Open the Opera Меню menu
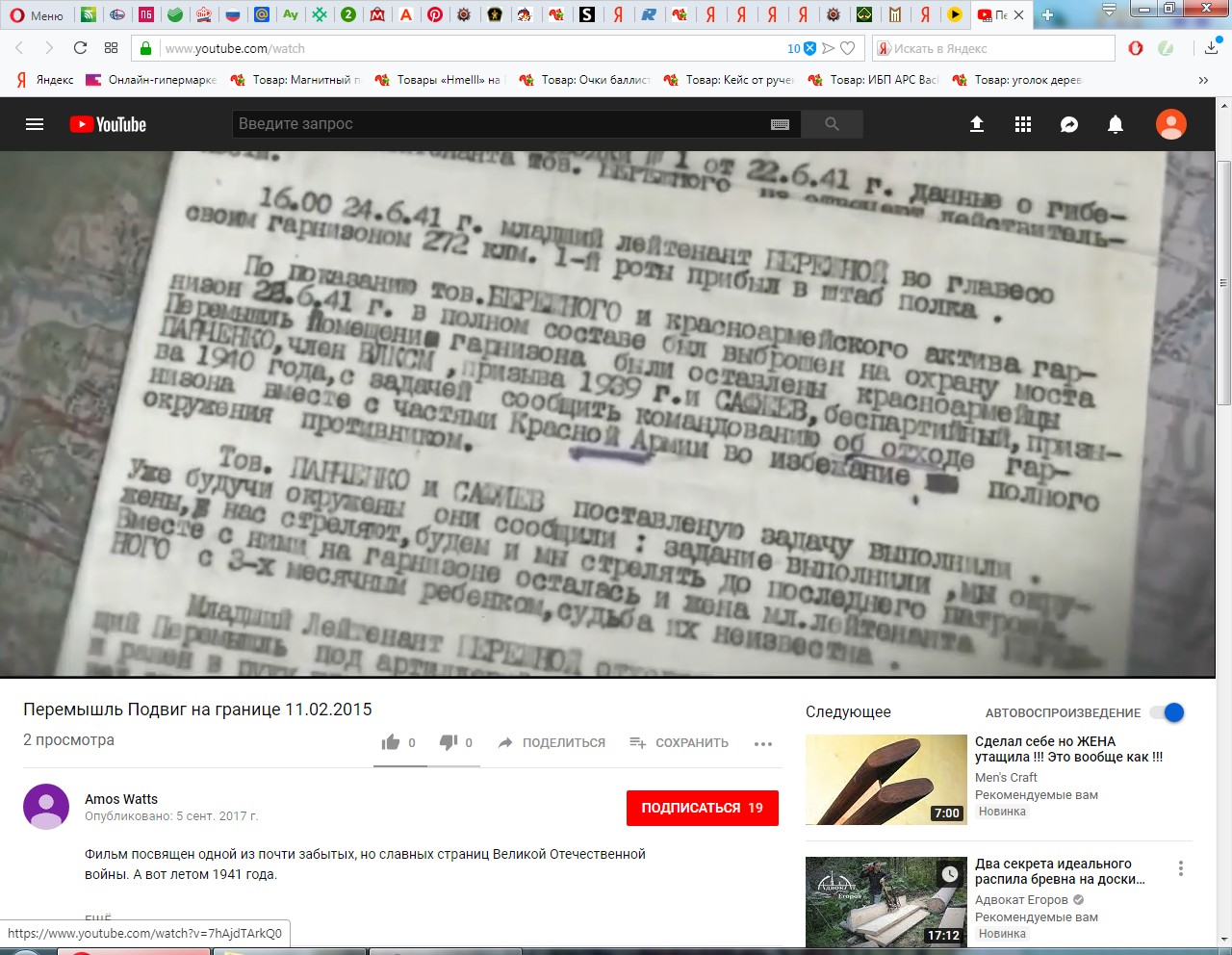This screenshot has height=955, width=1232. pos(37,15)
